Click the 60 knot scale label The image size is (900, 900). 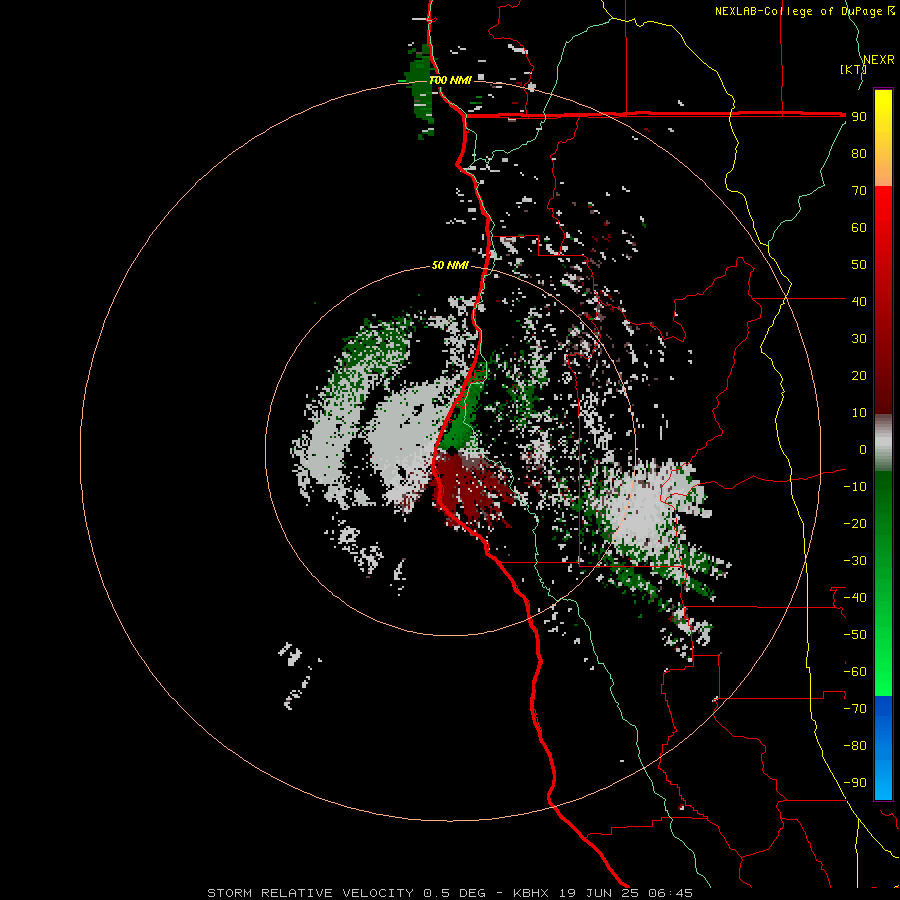(859, 228)
